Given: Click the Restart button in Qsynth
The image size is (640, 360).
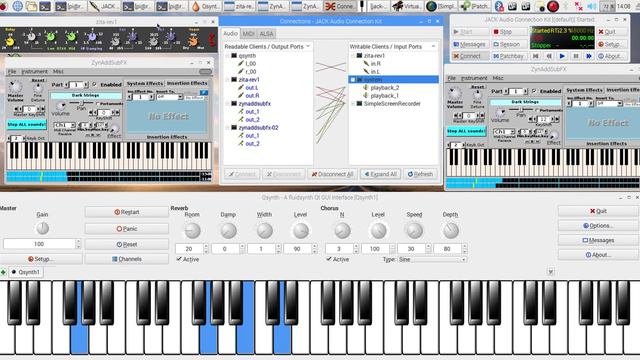Looking at the screenshot, I should [x=127, y=212].
